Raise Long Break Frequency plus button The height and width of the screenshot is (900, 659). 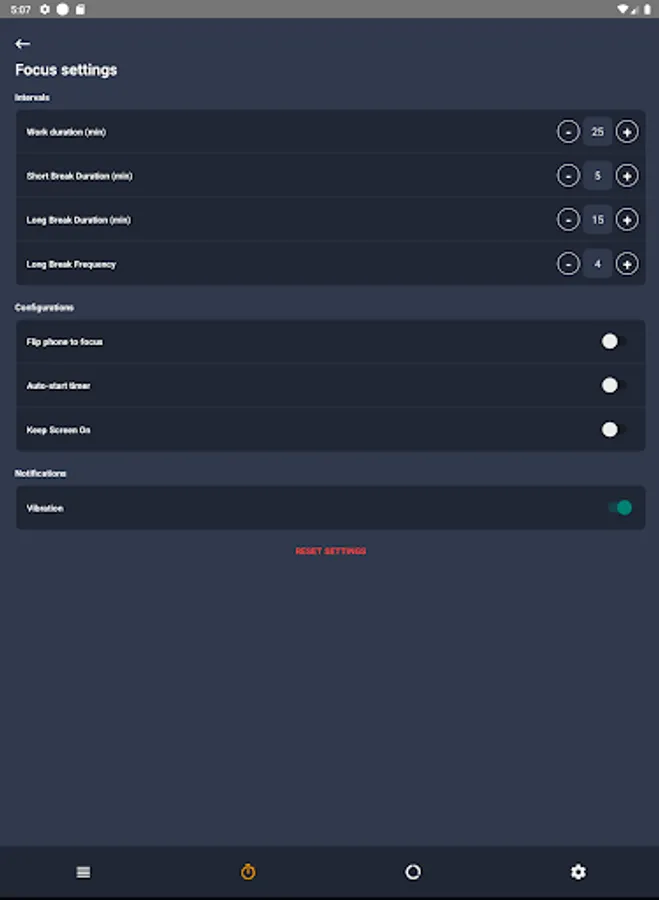pos(626,264)
